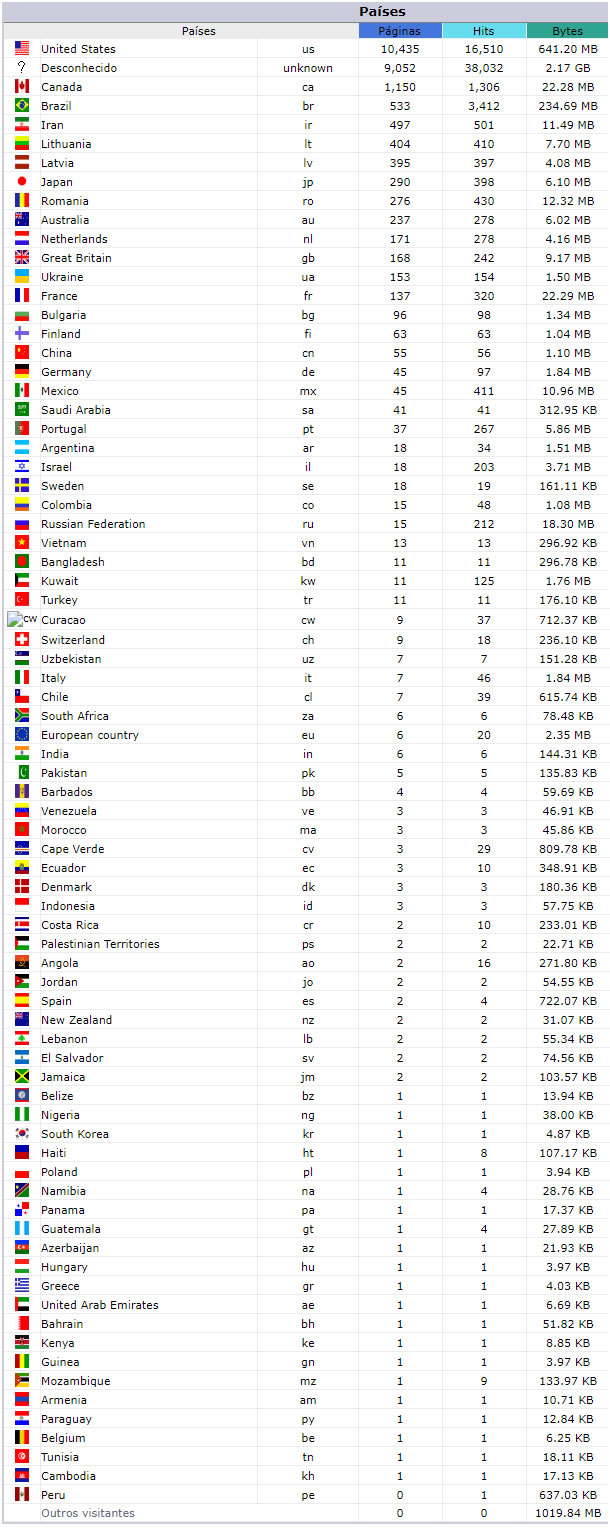Click the South Africa flag icon
This screenshot has width=610, height=1529.
22,715
